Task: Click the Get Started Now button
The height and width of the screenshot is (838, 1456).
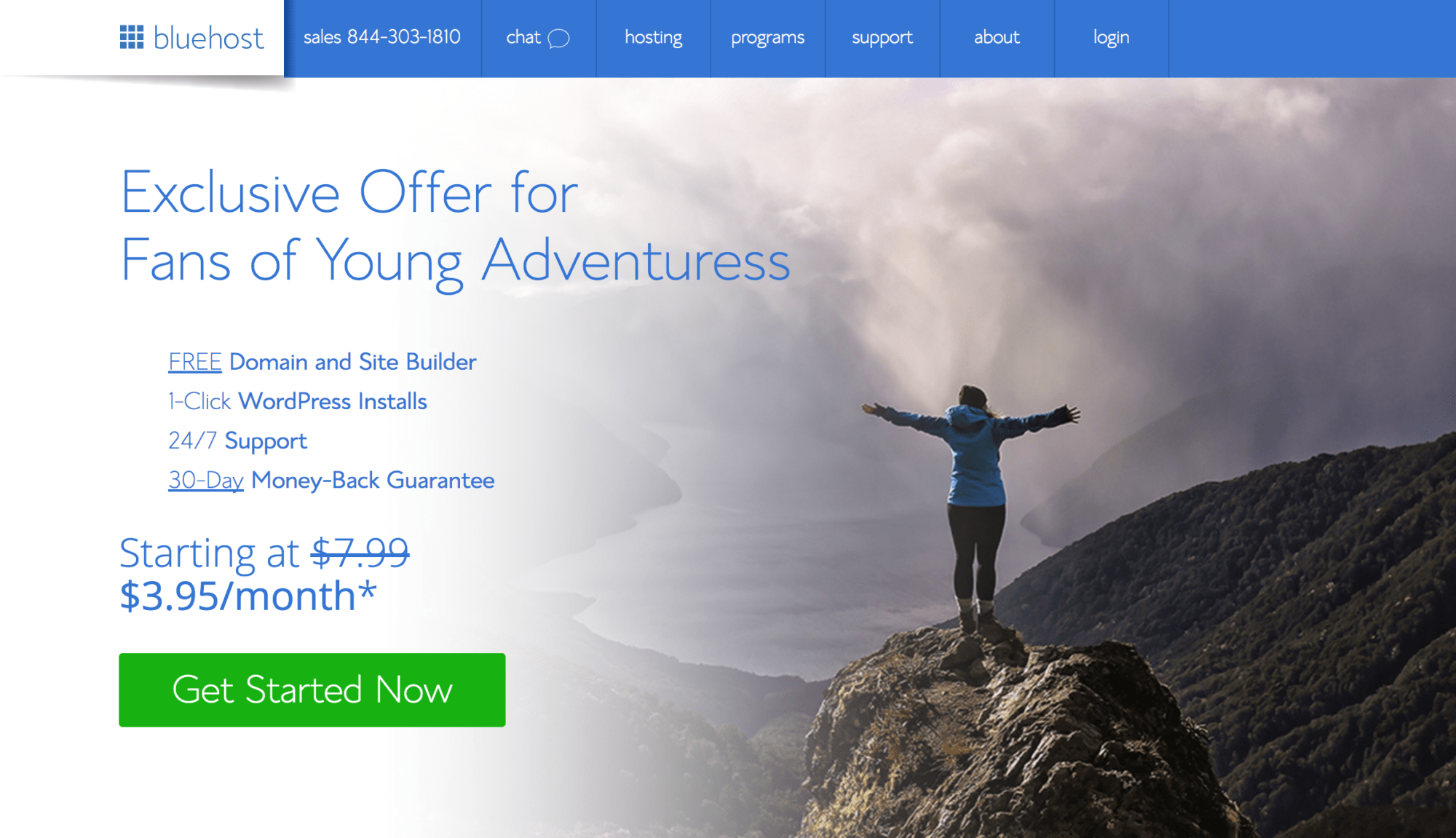Action: 312,689
